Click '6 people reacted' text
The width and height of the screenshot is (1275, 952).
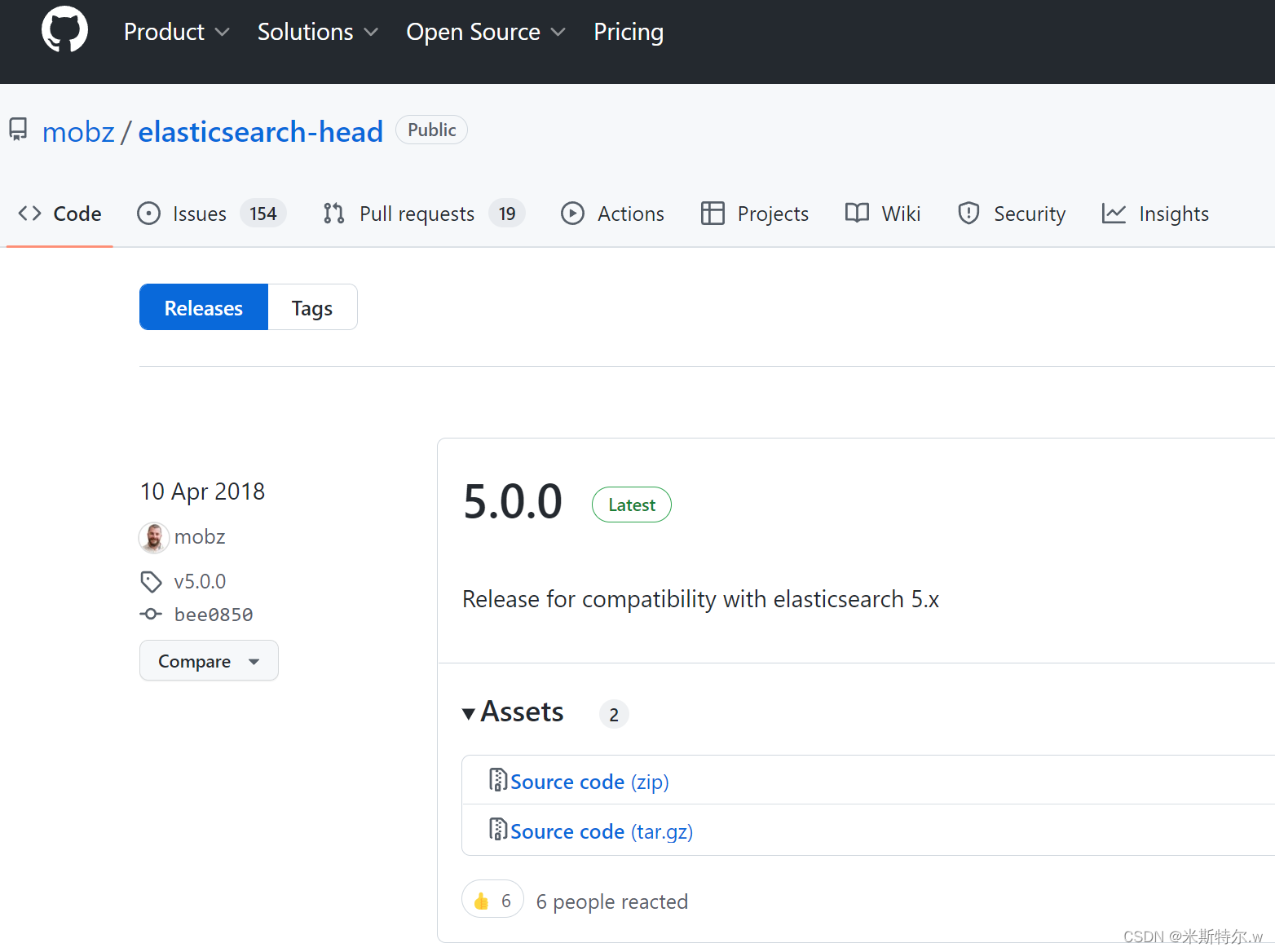tap(612, 901)
